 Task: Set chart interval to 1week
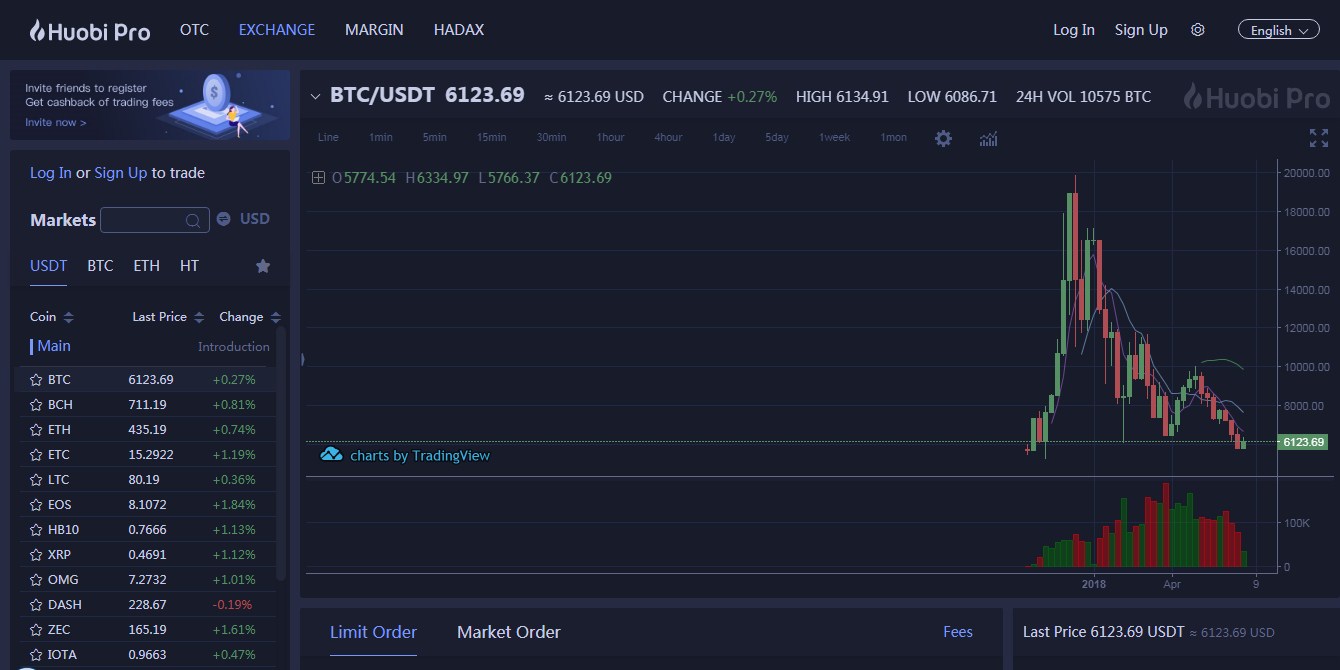pos(835,138)
